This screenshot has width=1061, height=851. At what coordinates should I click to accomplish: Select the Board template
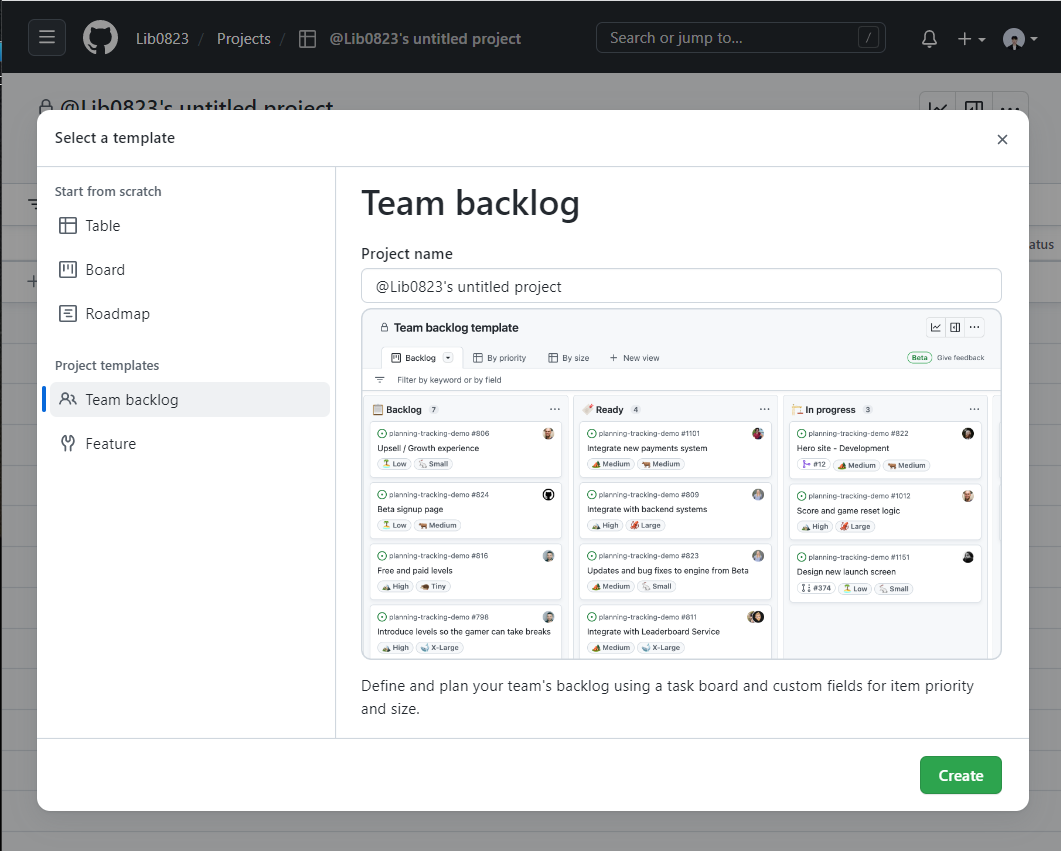click(189, 269)
